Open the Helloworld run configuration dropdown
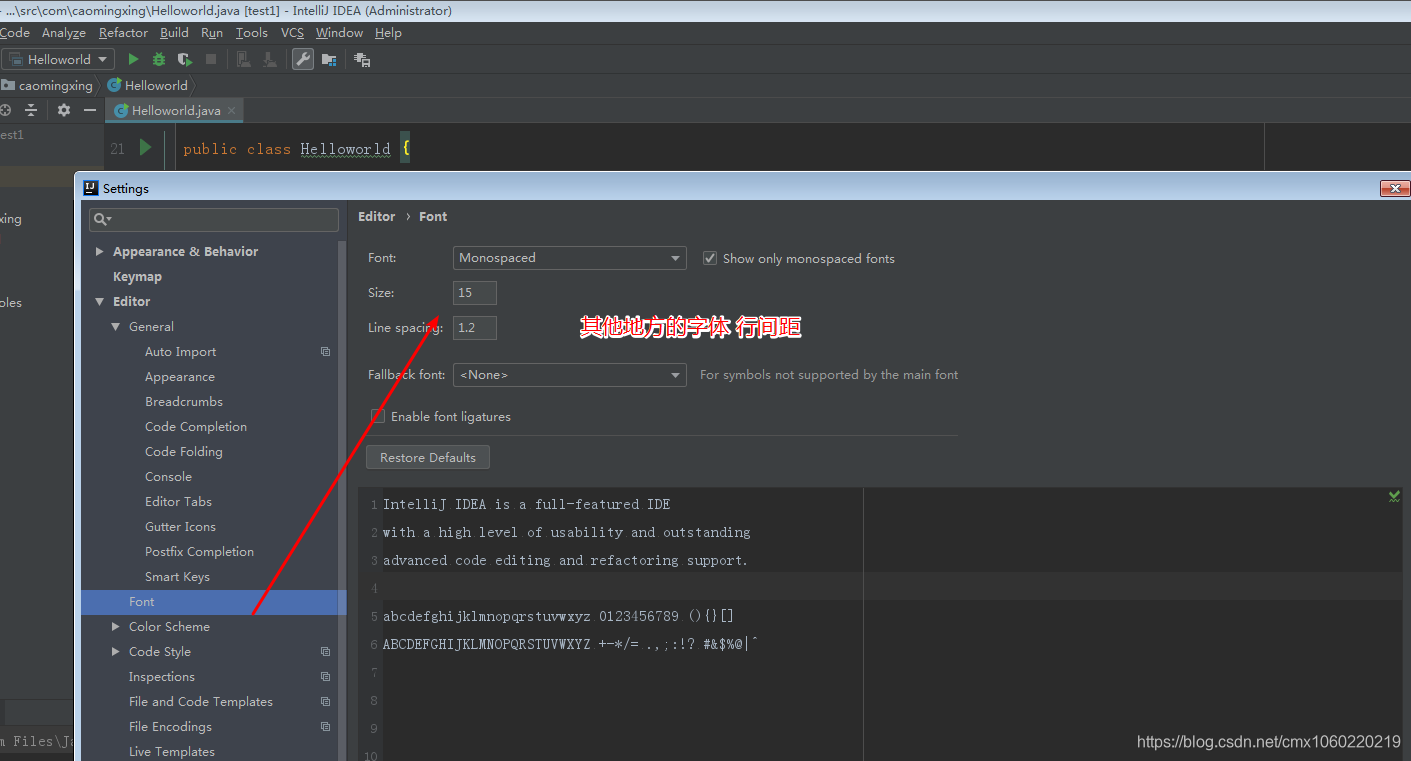The height and width of the screenshot is (761, 1411). [59, 60]
